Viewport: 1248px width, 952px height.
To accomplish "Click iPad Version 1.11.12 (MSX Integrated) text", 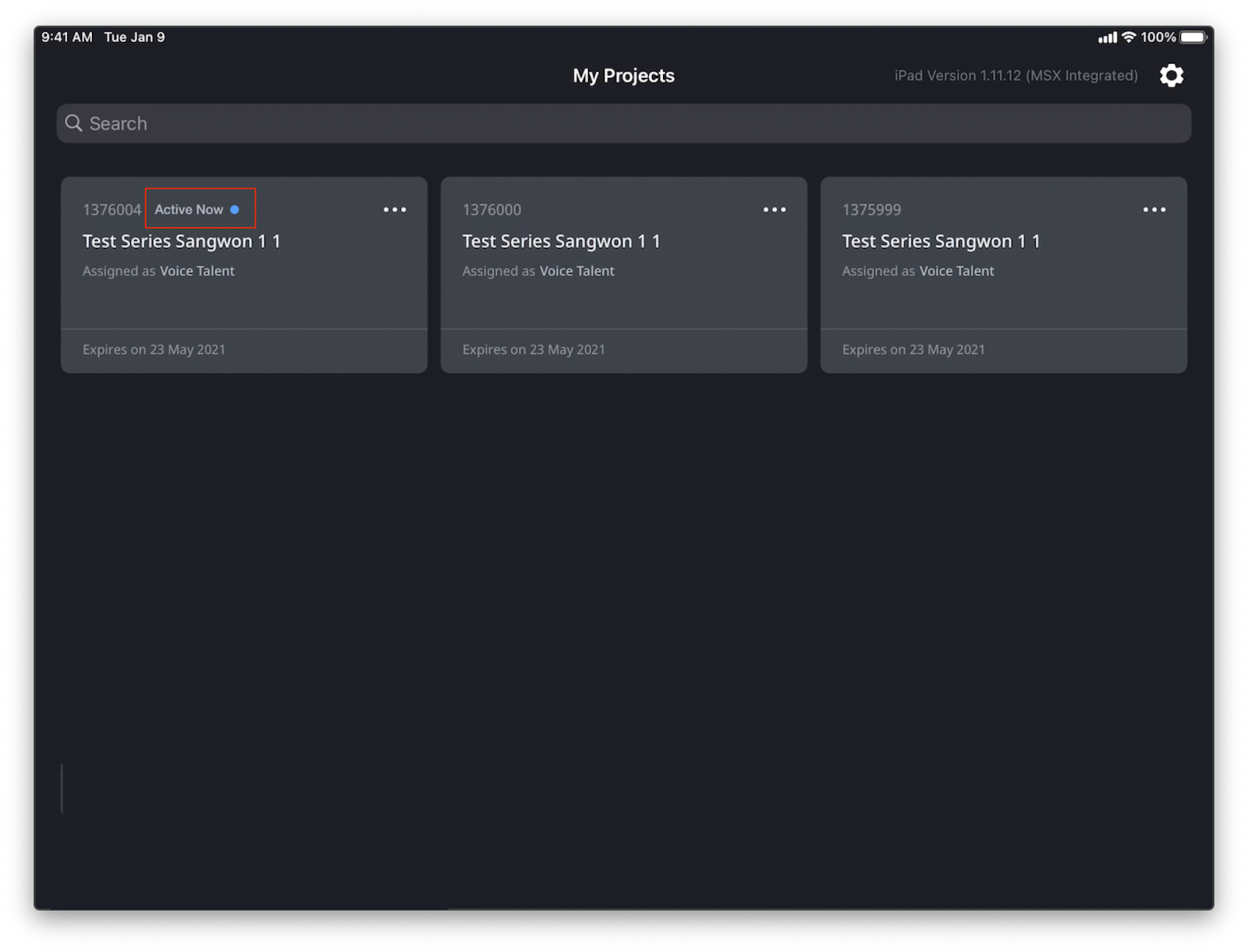I will [1016, 76].
